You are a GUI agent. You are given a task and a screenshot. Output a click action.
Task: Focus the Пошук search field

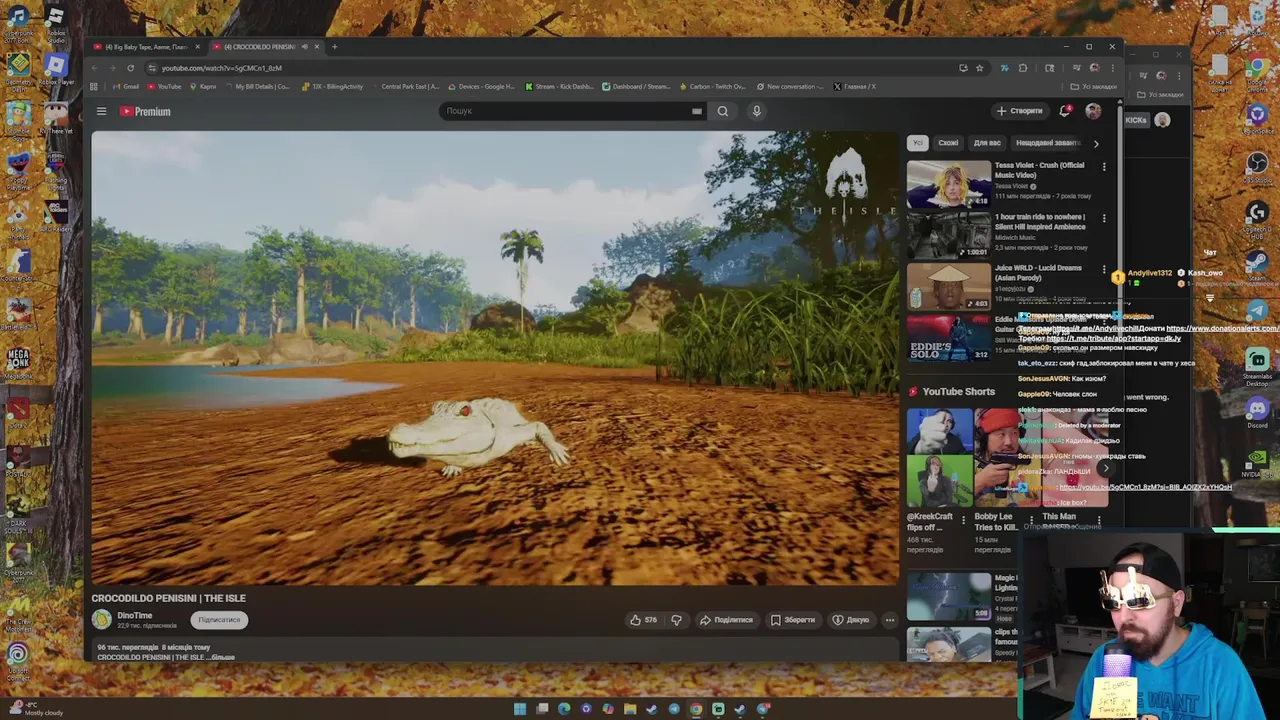click(565, 111)
